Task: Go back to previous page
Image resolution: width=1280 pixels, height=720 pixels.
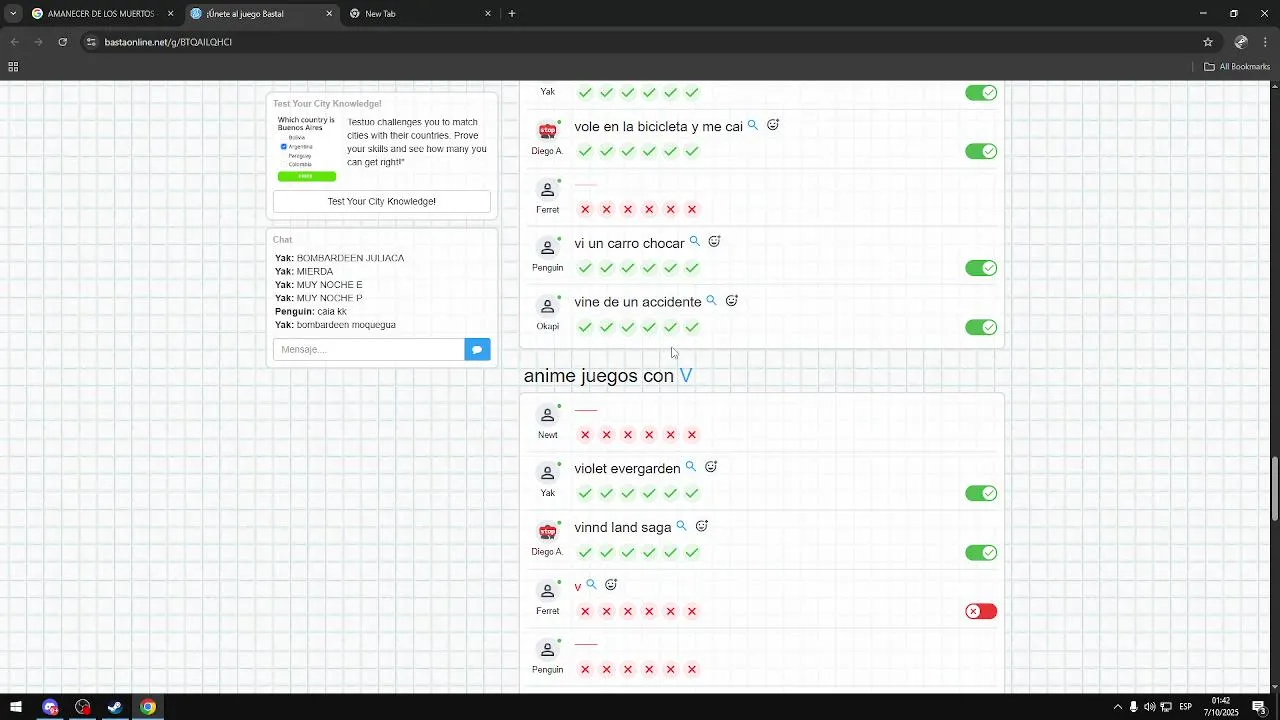Action: 14,42
